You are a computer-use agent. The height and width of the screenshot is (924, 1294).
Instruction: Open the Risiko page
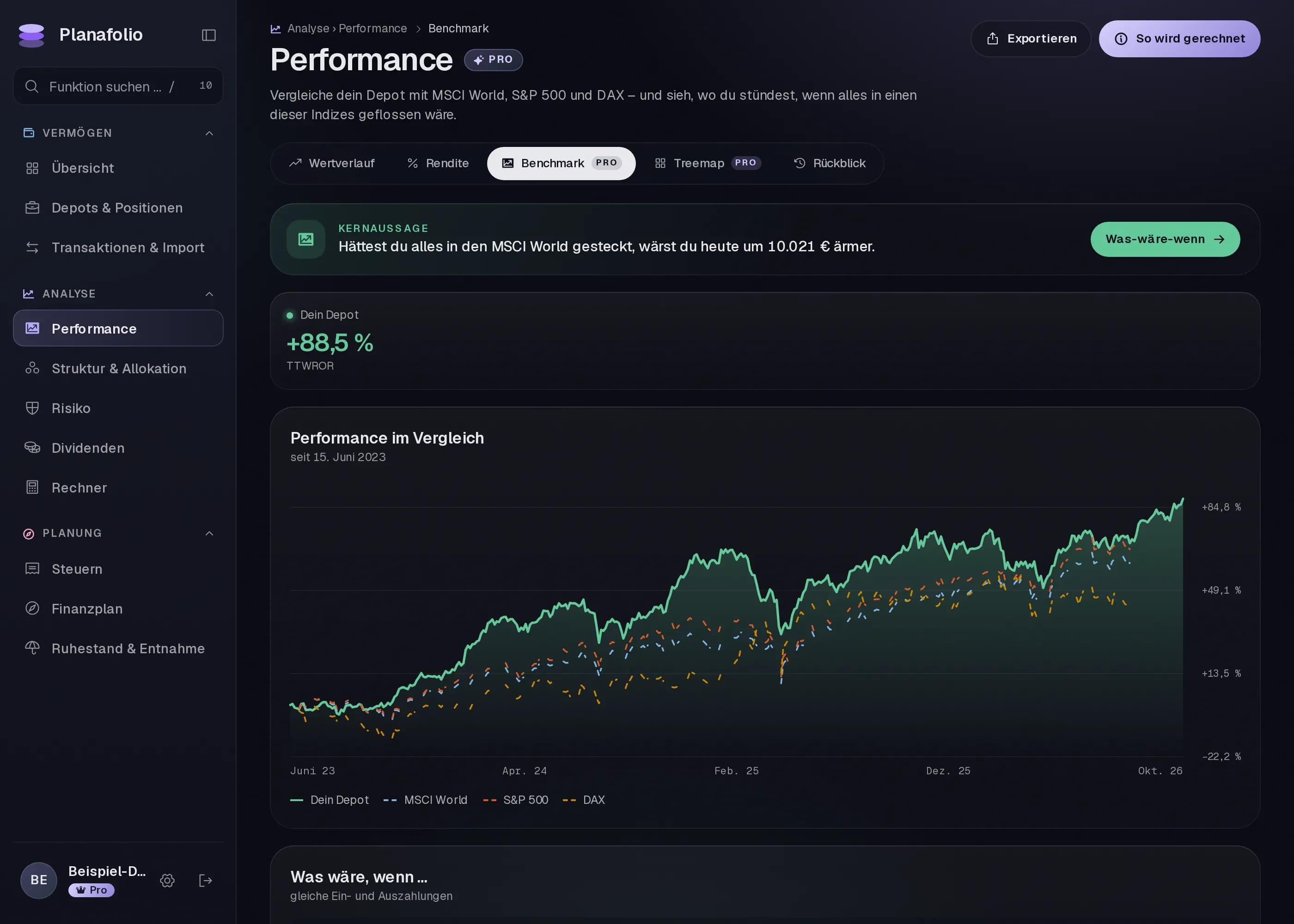pos(118,408)
